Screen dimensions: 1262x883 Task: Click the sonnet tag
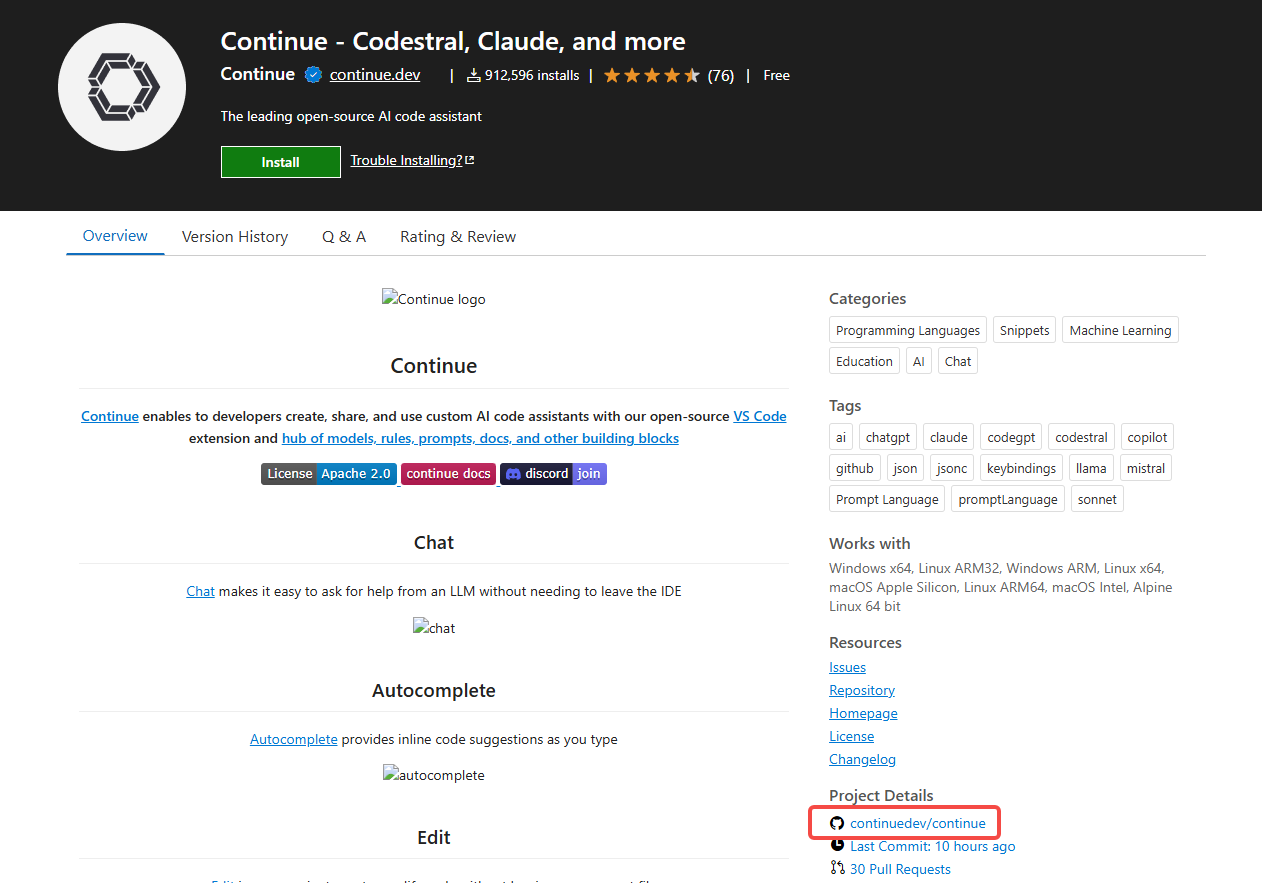pos(1097,500)
